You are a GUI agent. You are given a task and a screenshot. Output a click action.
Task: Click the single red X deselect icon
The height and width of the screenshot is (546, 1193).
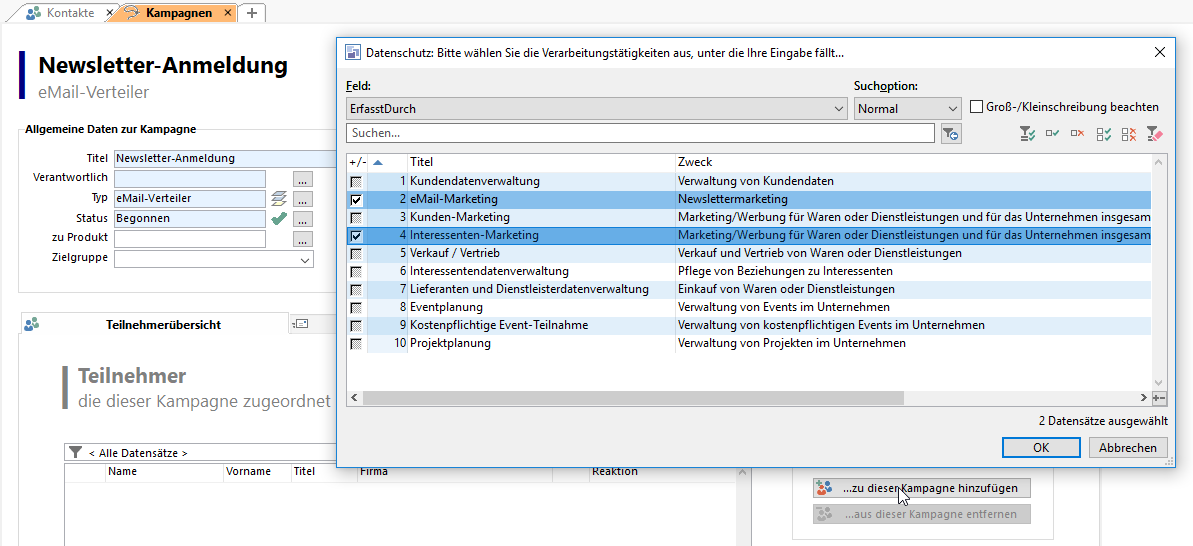(x=1078, y=134)
